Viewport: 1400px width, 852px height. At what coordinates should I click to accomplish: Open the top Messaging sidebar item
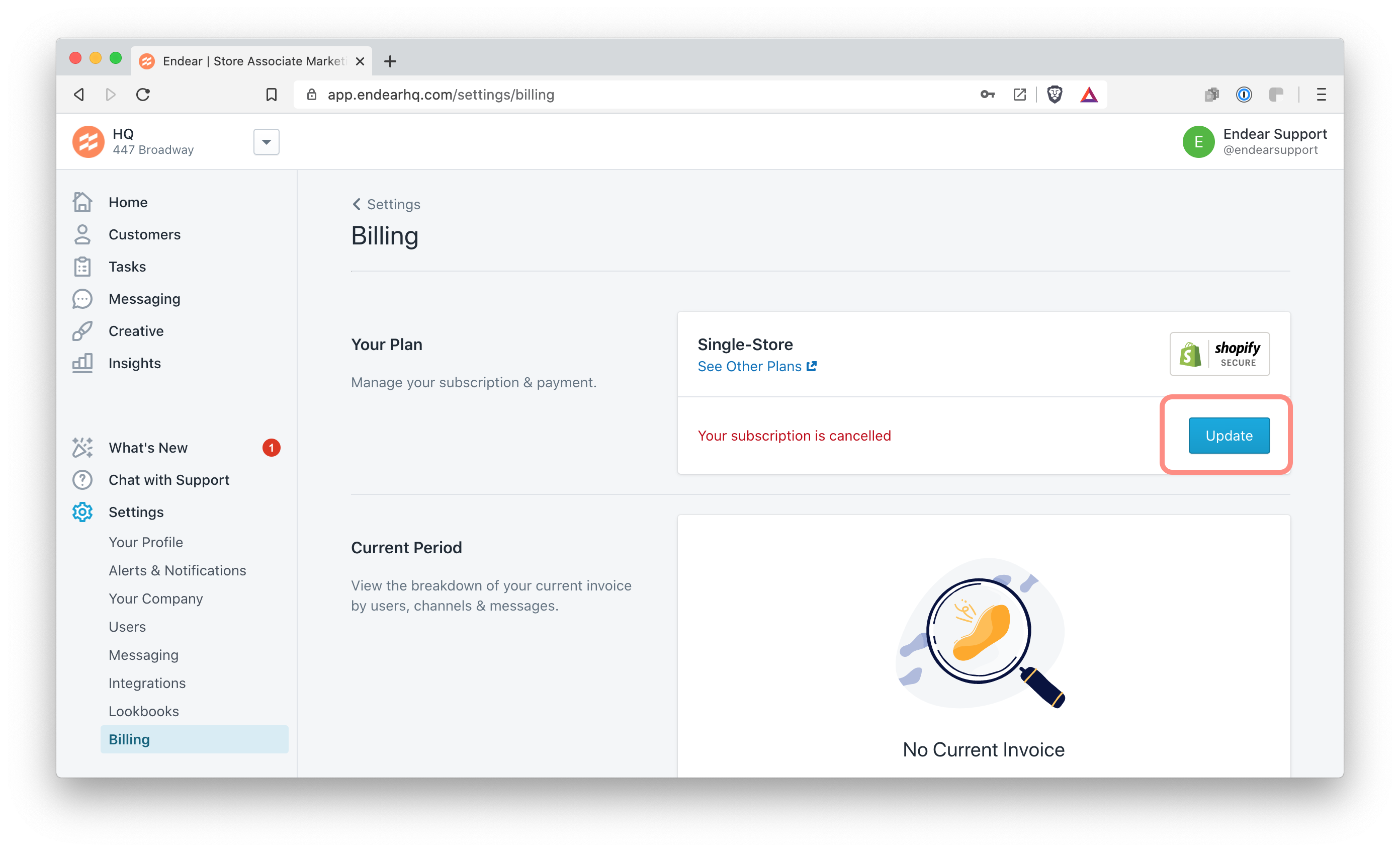pos(144,299)
